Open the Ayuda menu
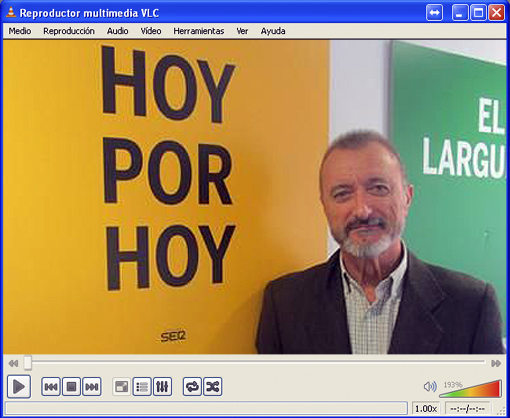This screenshot has width=510, height=418. coord(273,31)
